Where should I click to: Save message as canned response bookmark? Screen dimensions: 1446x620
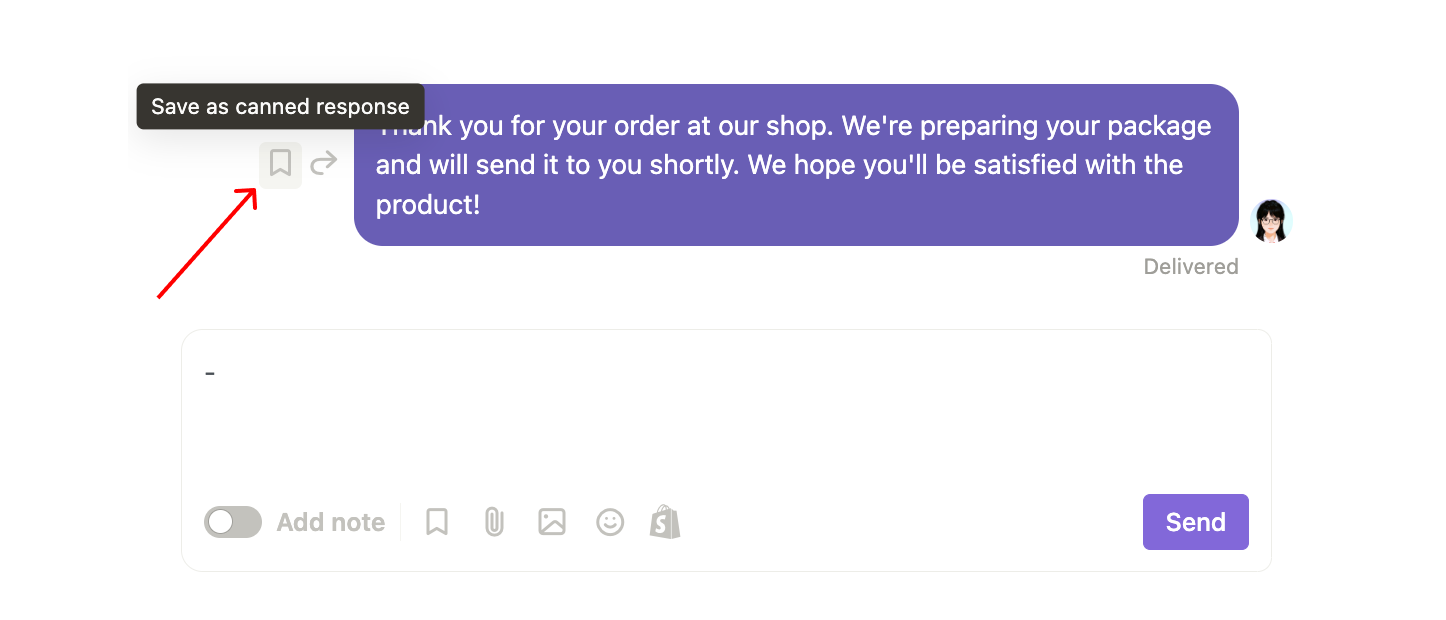click(280, 163)
